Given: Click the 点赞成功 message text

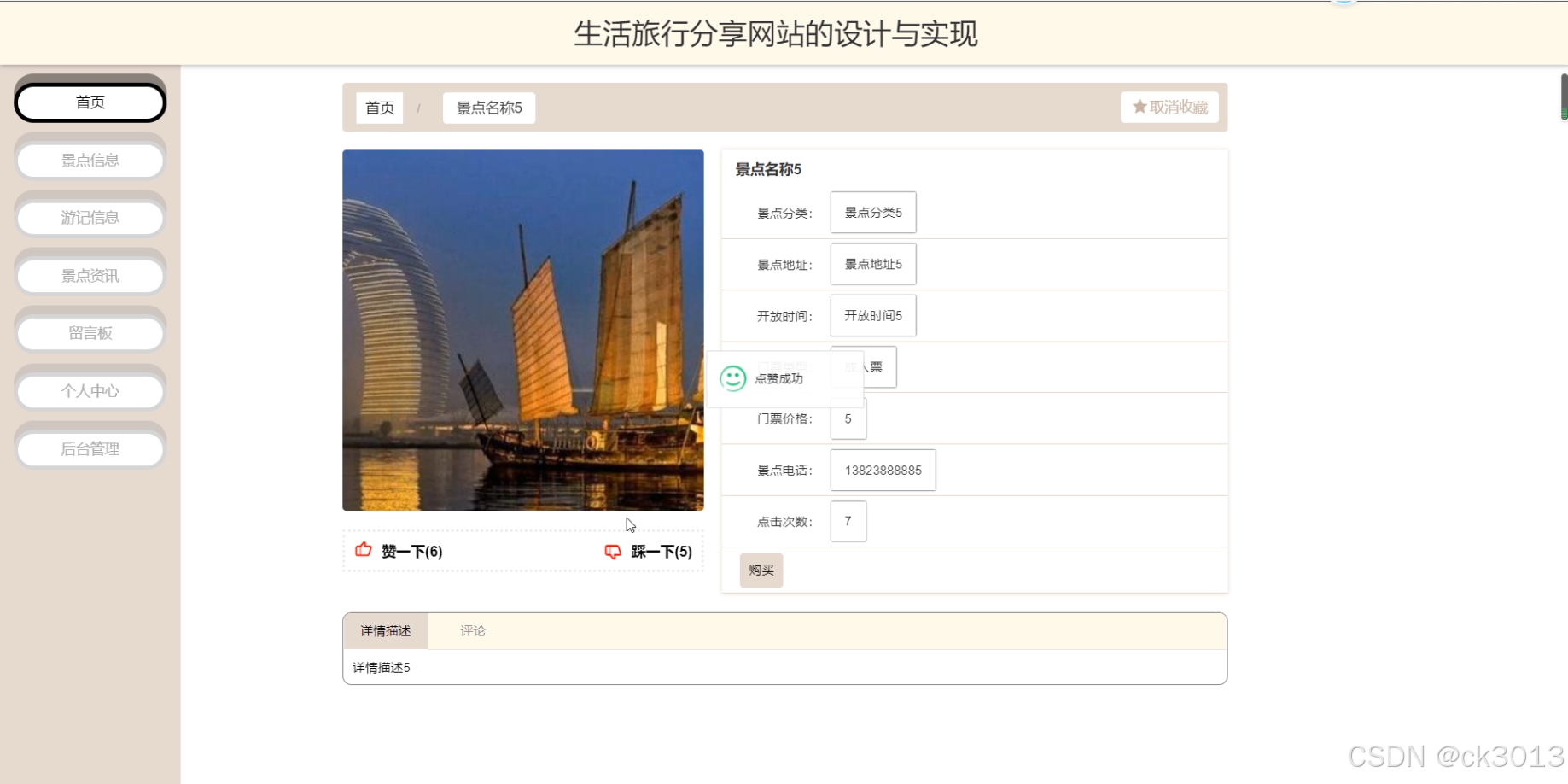Looking at the screenshot, I should coord(778,378).
